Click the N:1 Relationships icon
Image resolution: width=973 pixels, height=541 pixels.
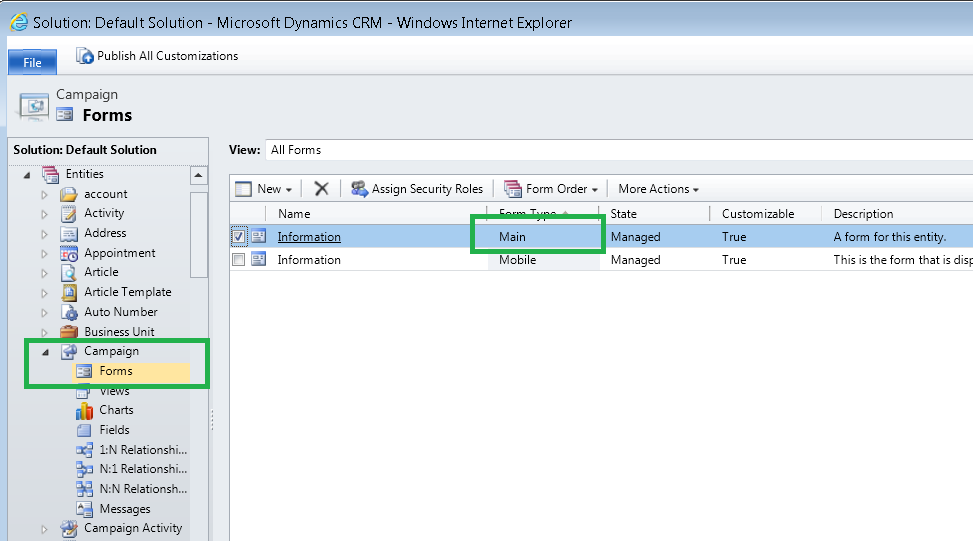[x=84, y=469]
